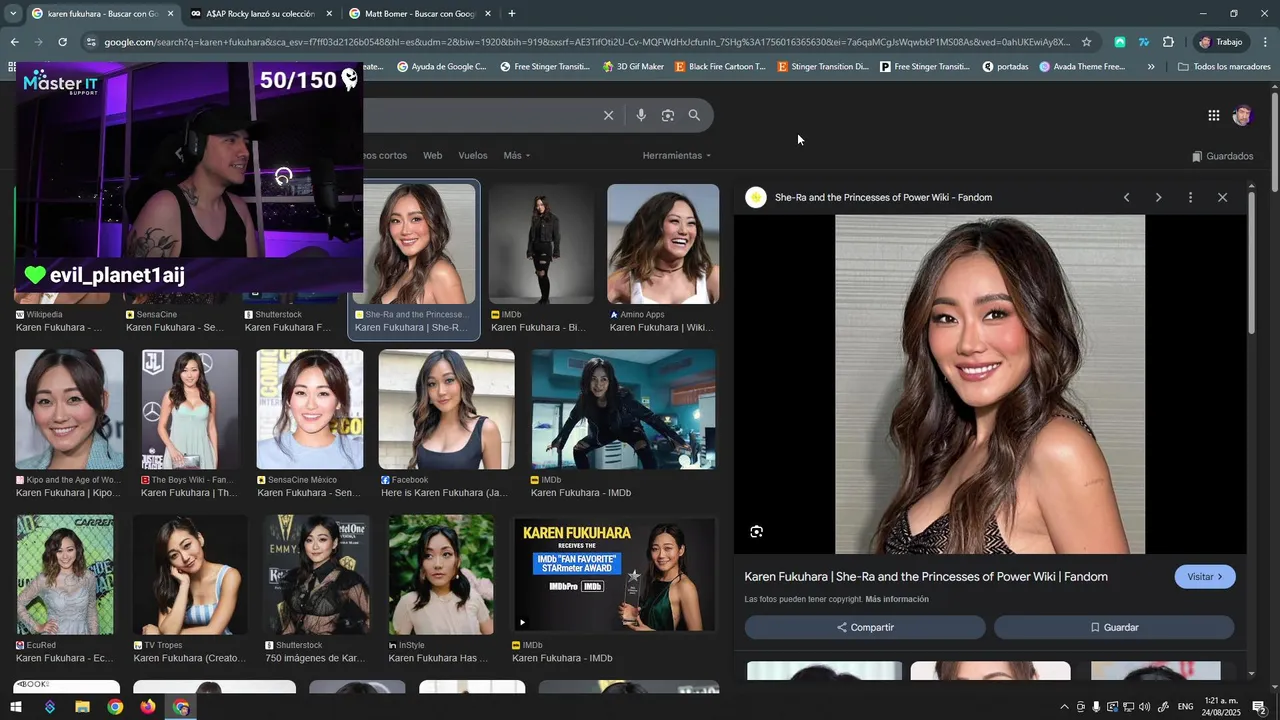
Task: Show hidden bookmarks overflow chevron
Action: point(1151,67)
